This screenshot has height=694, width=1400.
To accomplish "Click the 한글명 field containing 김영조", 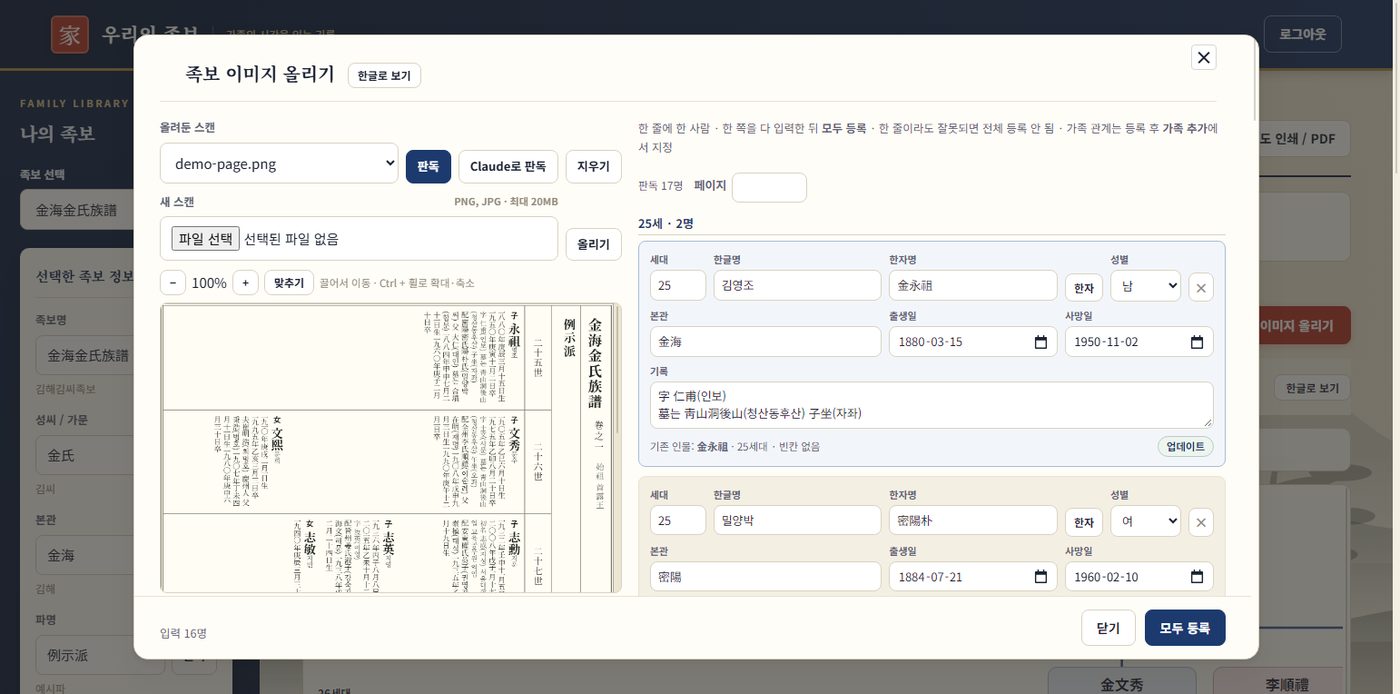I will point(797,285).
